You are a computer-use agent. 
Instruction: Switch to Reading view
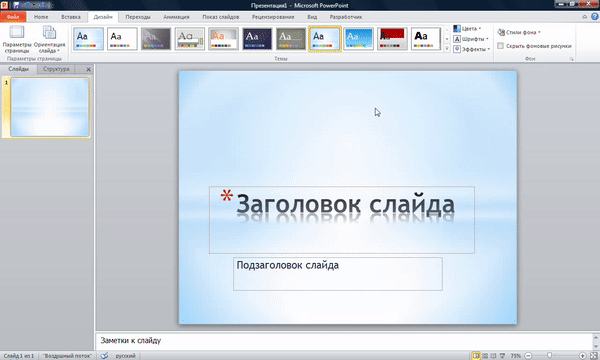click(494, 356)
